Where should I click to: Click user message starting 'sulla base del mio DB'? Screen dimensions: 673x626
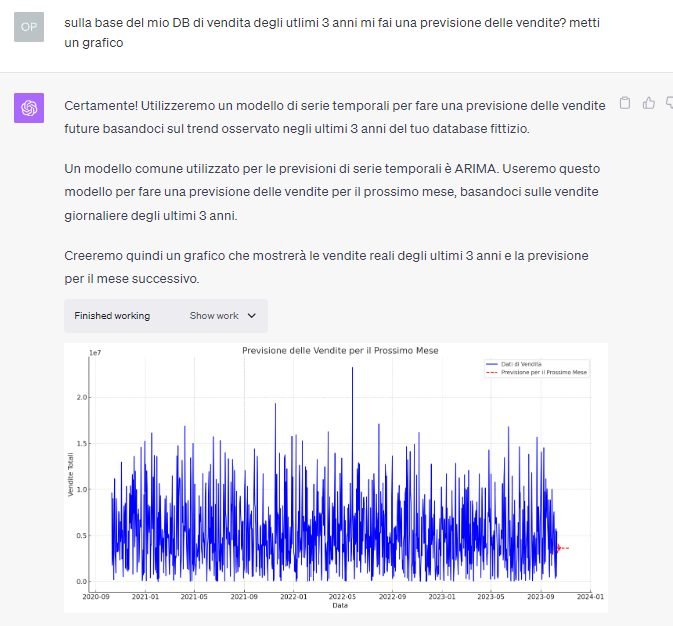point(332,33)
